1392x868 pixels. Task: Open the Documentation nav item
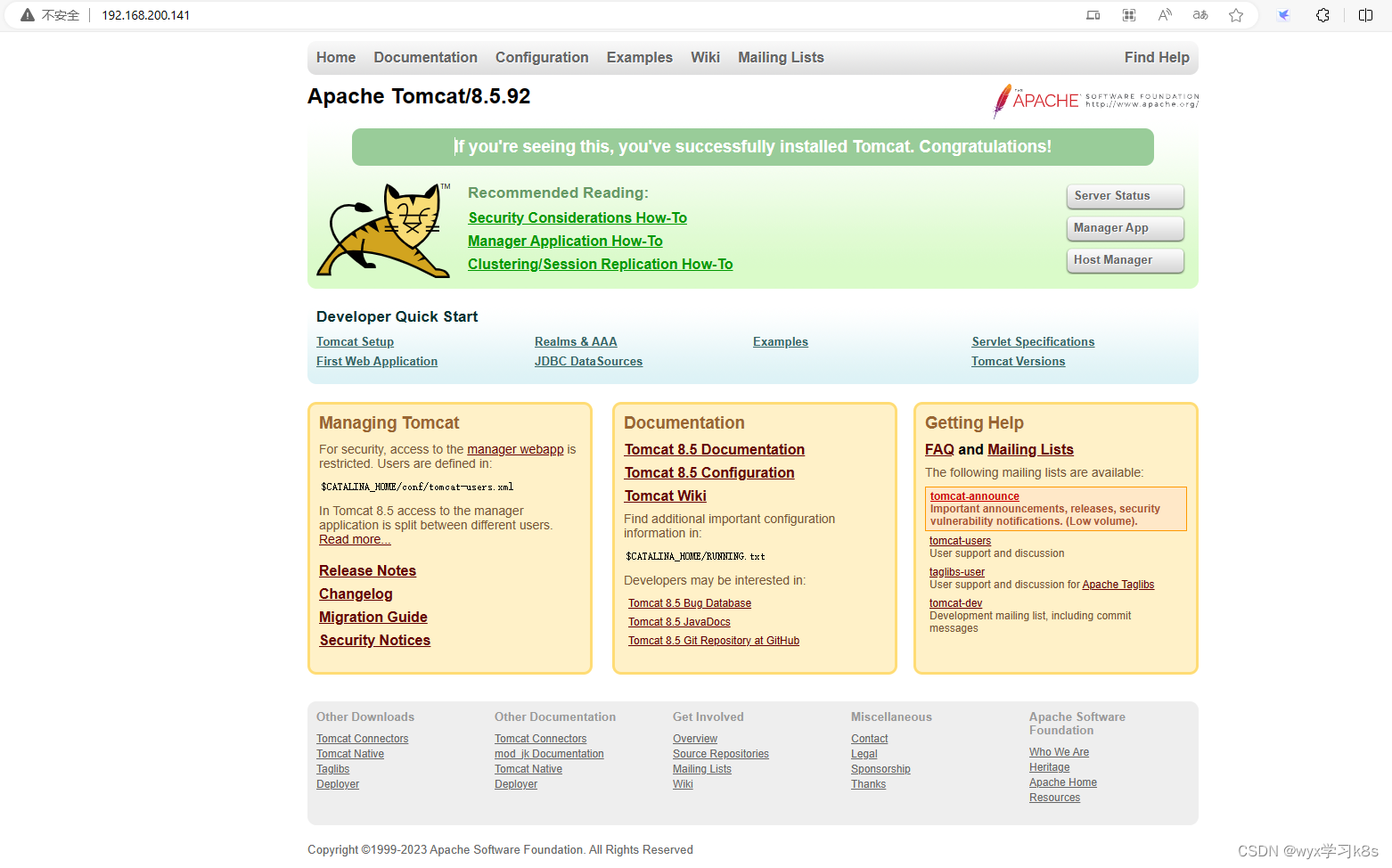click(425, 57)
